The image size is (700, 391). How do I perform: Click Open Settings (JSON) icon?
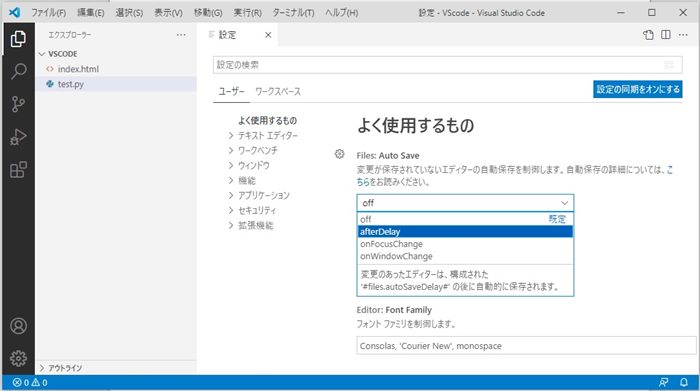(x=648, y=35)
